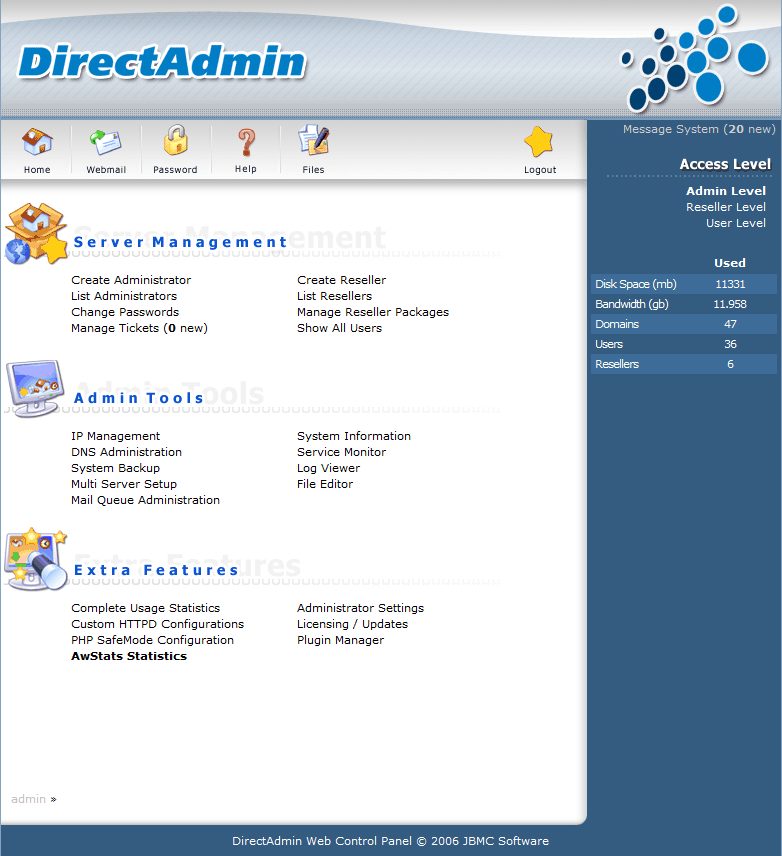
Task: Open PHP SafeMode Configuration
Action: tap(152, 640)
